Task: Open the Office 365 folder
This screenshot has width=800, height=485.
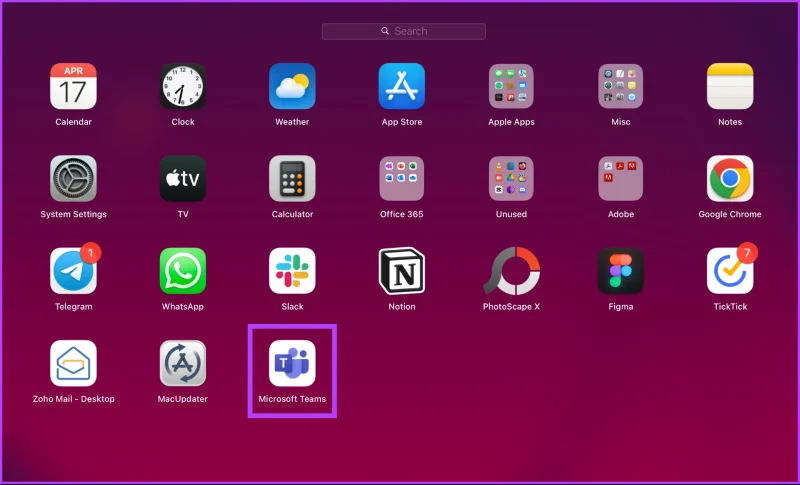Action: (402, 178)
